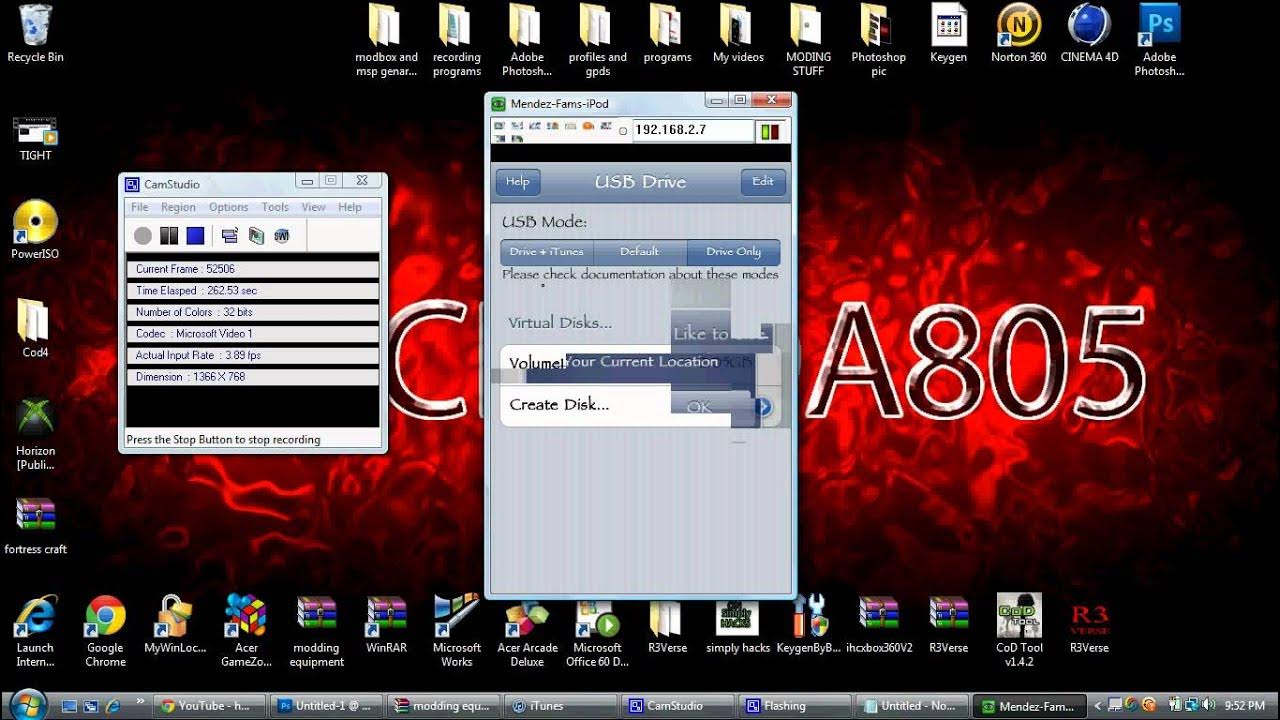Launch Google Chrome from the desktop

click(105, 631)
